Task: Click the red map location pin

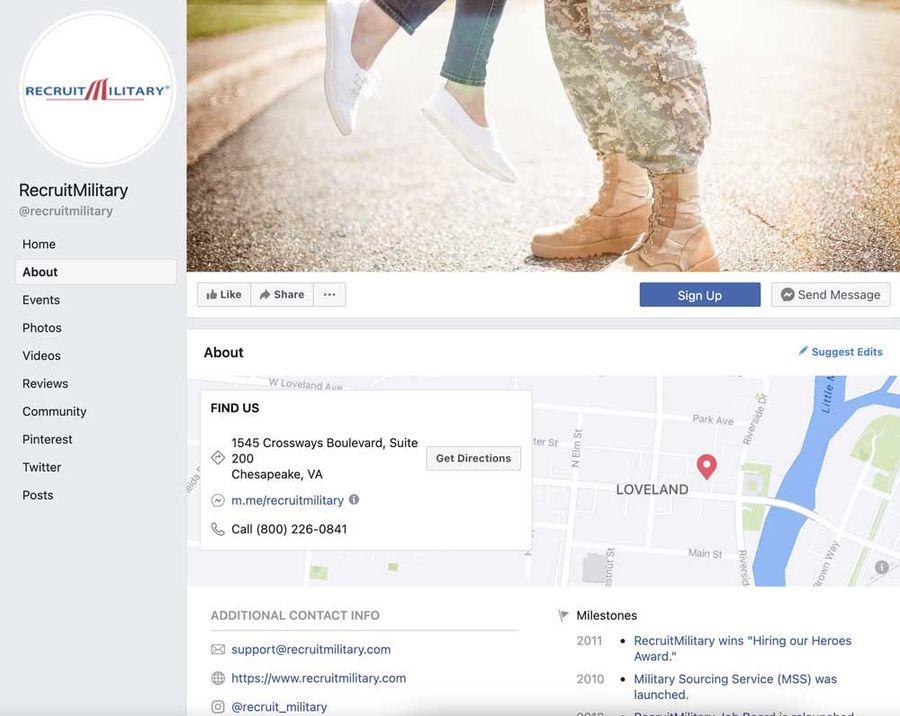Action: (707, 467)
